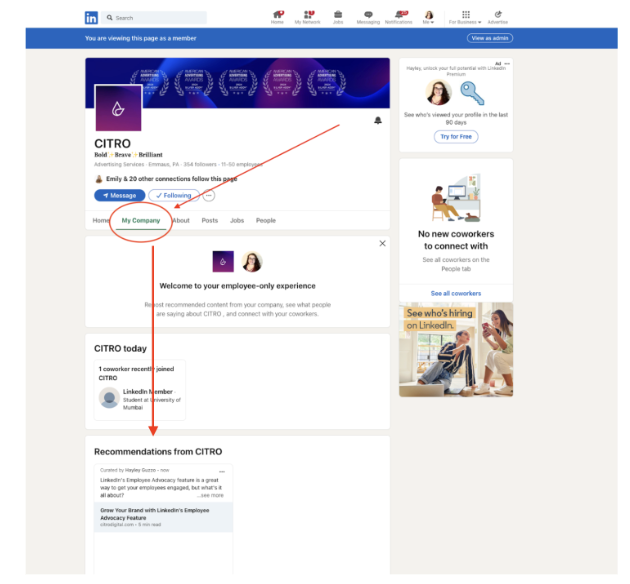
Task: Click the profile photo in premium ad
Action: 438,92
